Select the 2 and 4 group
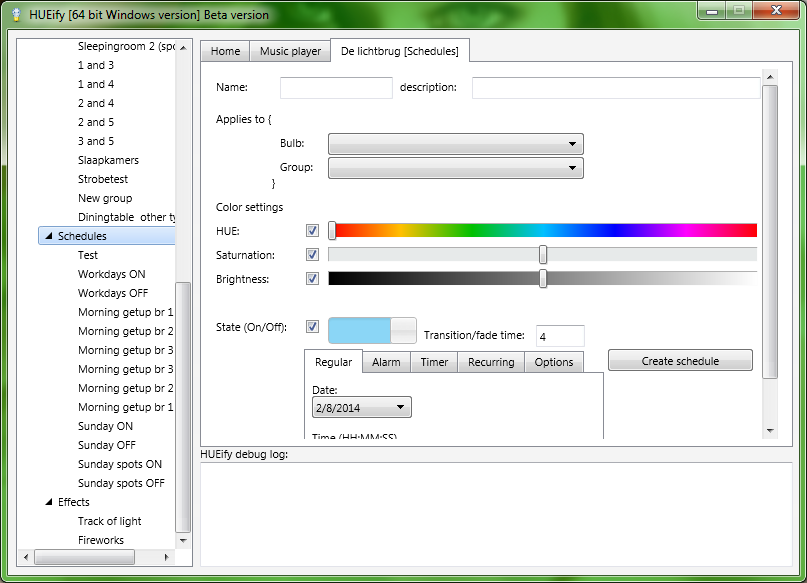Image resolution: width=807 pixels, height=583 pixels. coord(96,103)
